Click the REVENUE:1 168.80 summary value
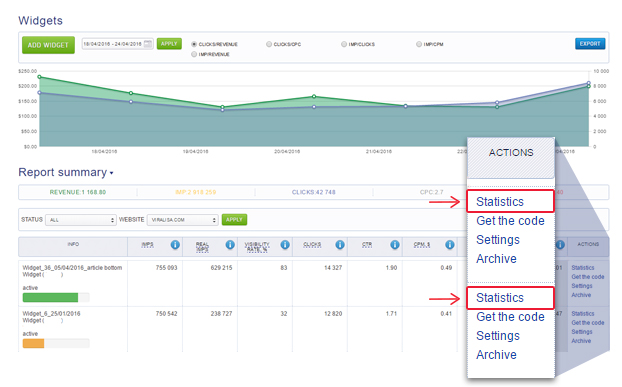622x387 pixels. [78, 192]
